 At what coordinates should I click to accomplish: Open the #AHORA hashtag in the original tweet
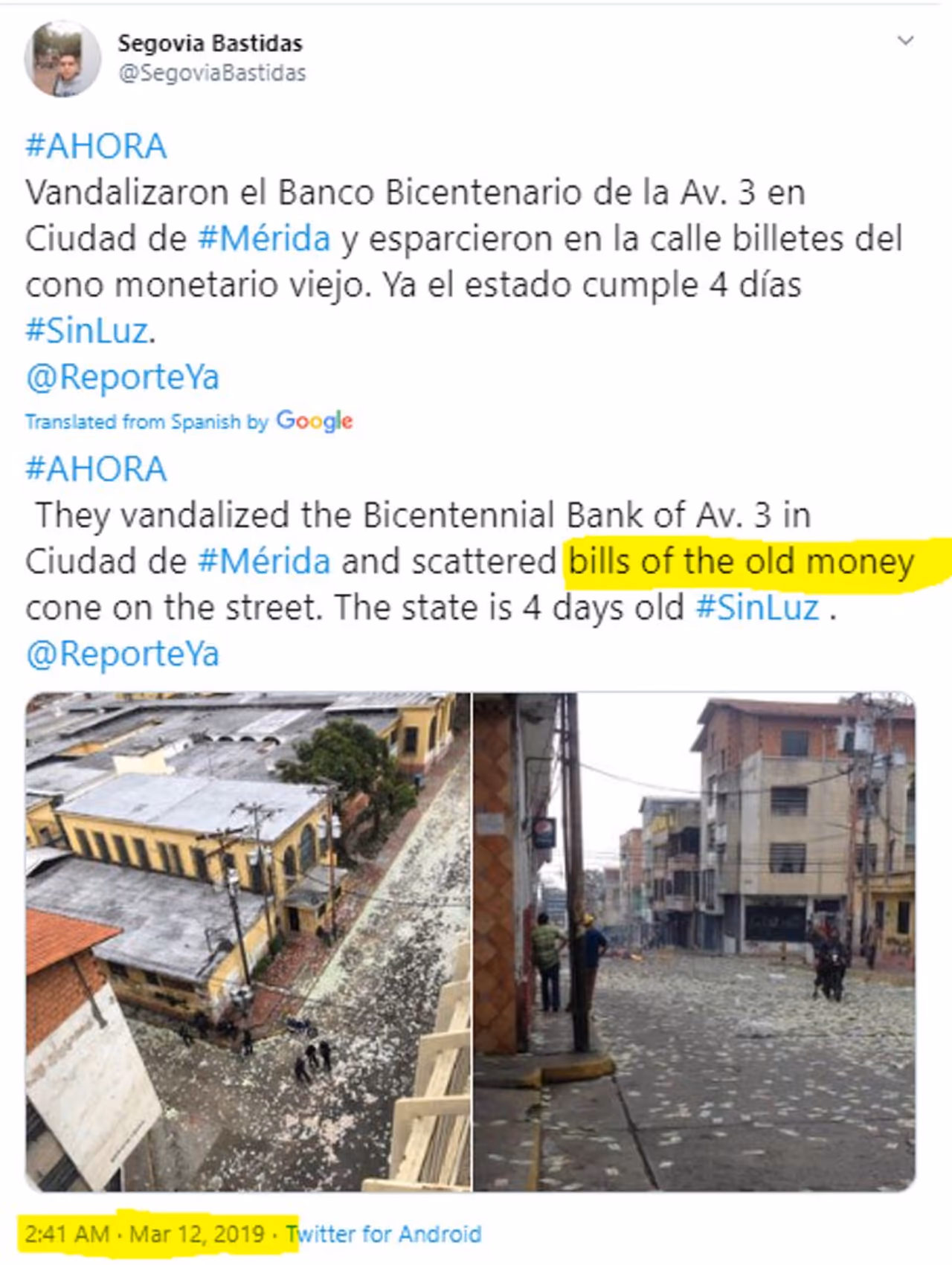pyautogui.click(x=96, y=146)
